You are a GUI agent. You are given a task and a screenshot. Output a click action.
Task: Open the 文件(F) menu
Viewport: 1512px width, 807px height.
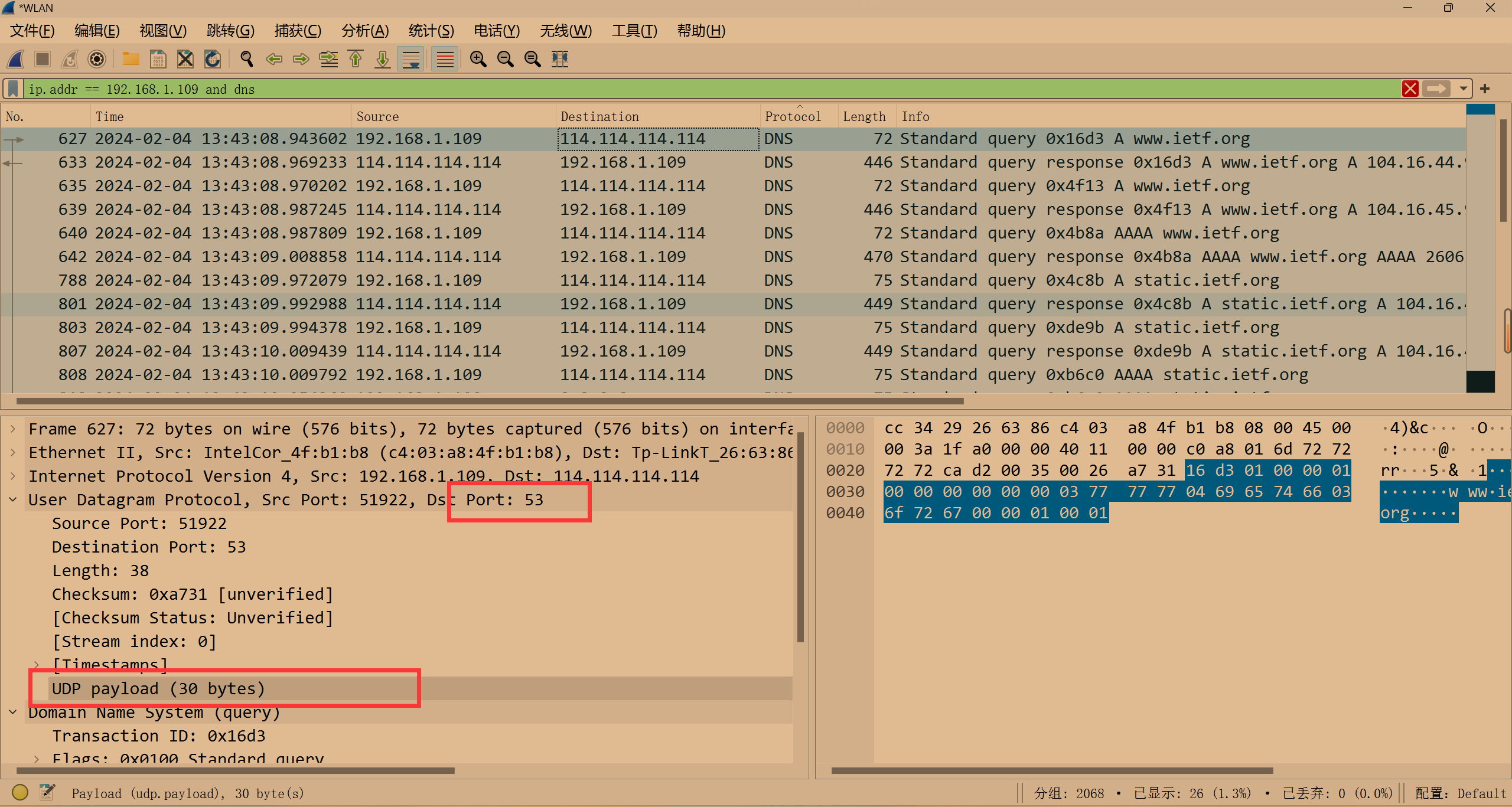(32, 31)
